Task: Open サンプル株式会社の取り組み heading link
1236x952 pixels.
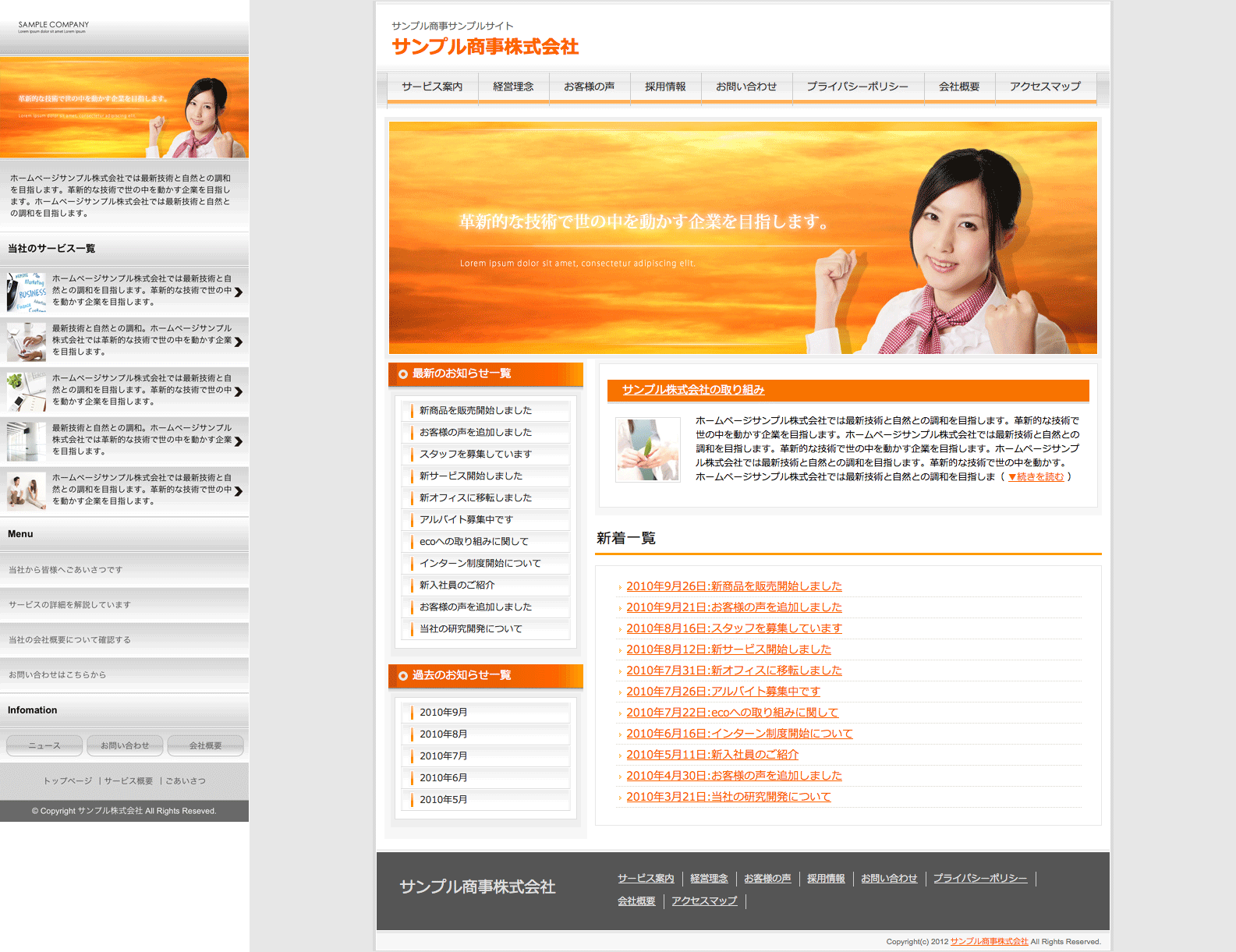Action: [x=693, y=390]
